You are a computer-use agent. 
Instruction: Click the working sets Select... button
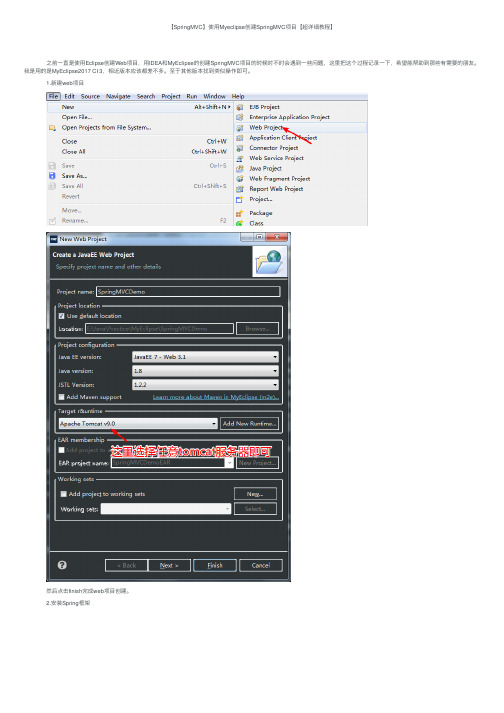255,509
